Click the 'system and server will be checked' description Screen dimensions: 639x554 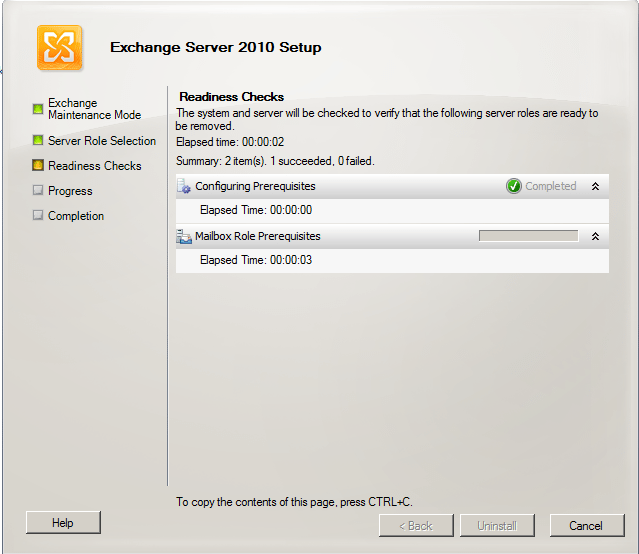387,119
